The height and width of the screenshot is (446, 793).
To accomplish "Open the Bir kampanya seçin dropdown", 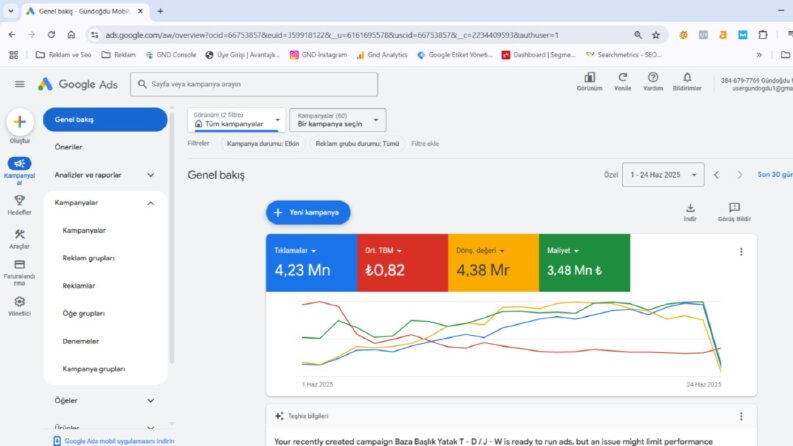I will (x=338, y=120).
